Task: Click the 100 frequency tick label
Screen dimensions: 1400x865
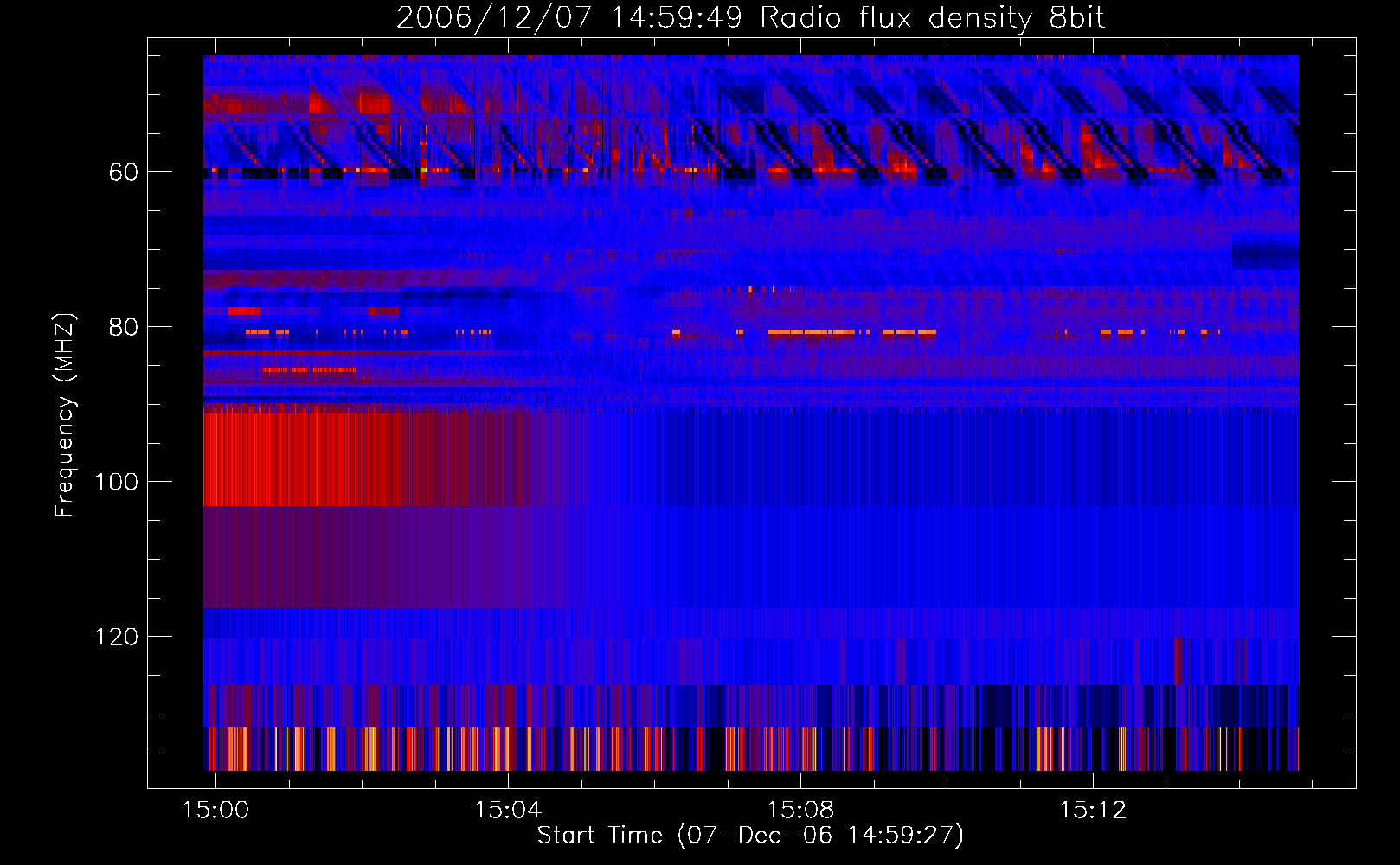Action: (116, 482)
